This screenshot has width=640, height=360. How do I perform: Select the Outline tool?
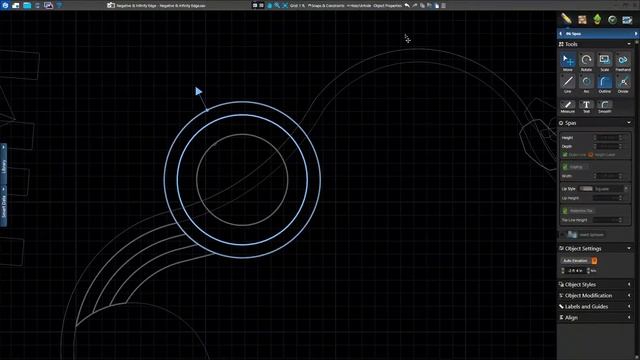604,84
